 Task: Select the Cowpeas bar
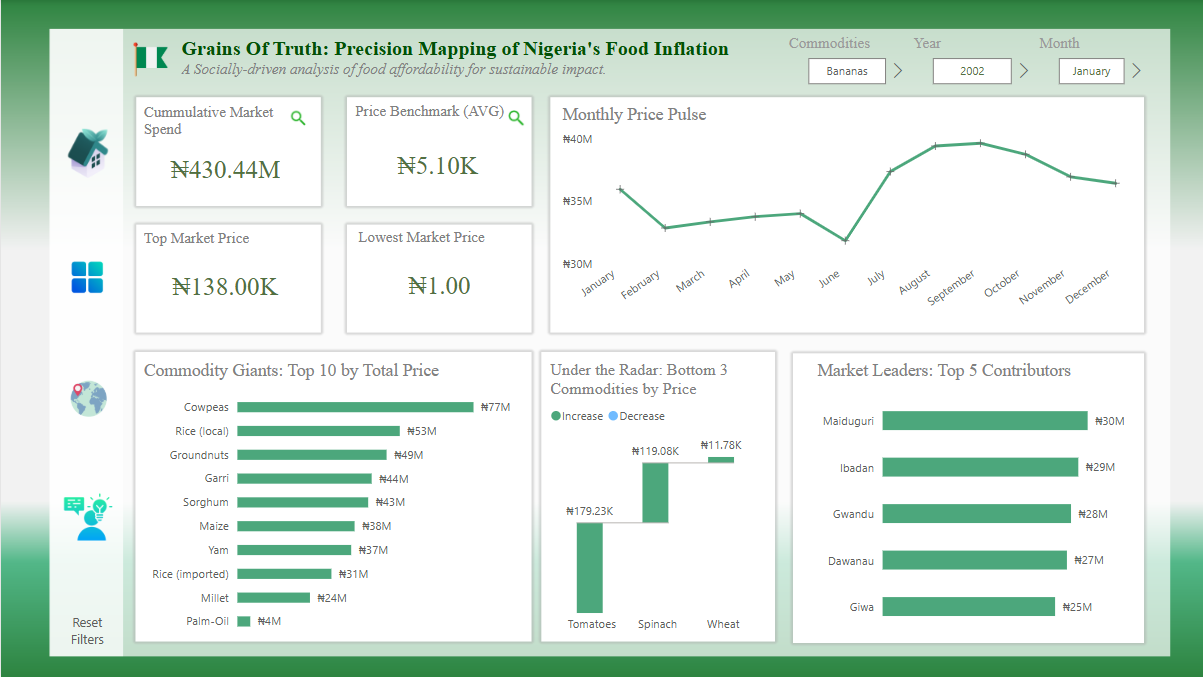coord(355,407)
